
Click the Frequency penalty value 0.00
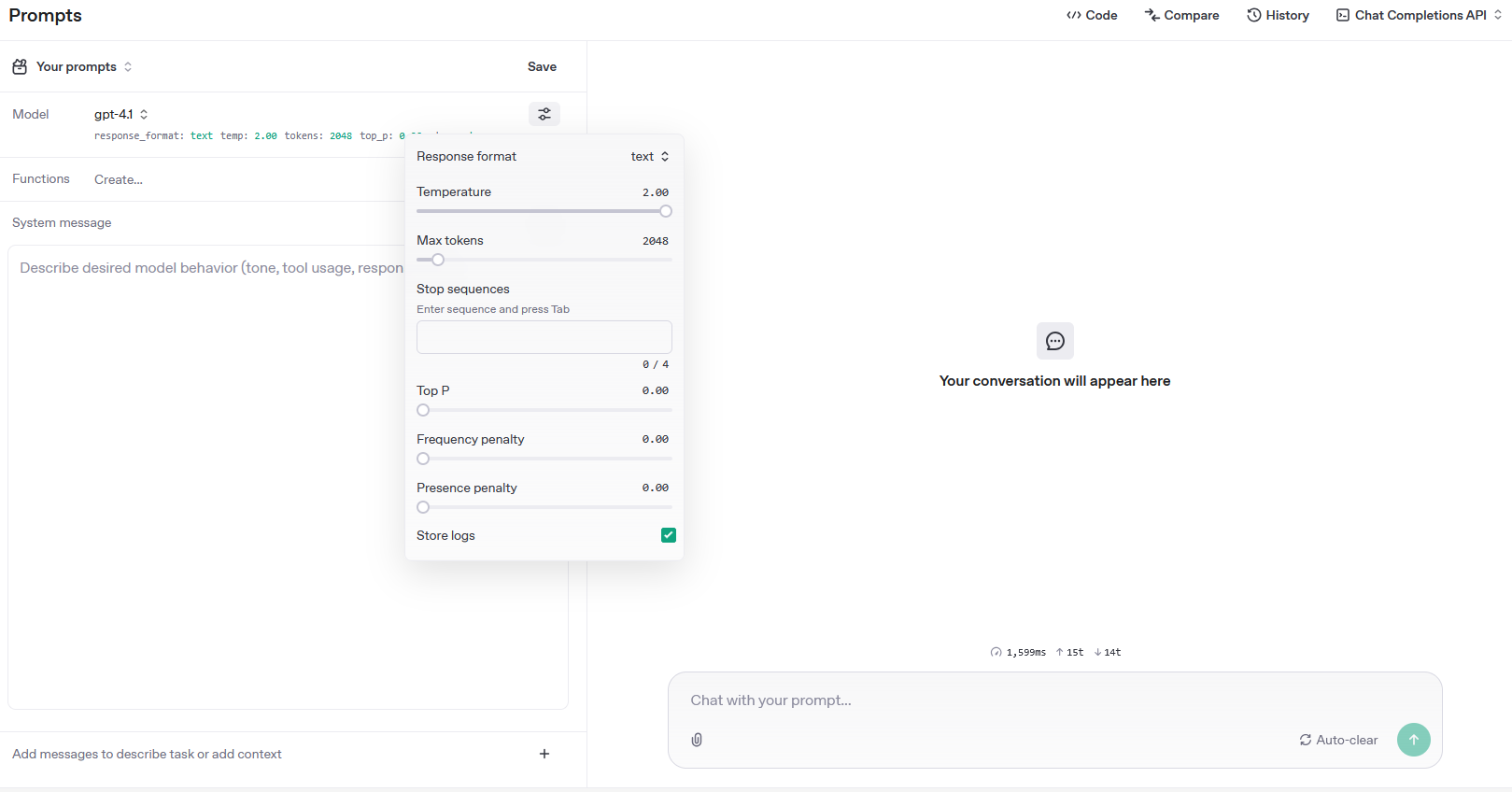point(656,439)
